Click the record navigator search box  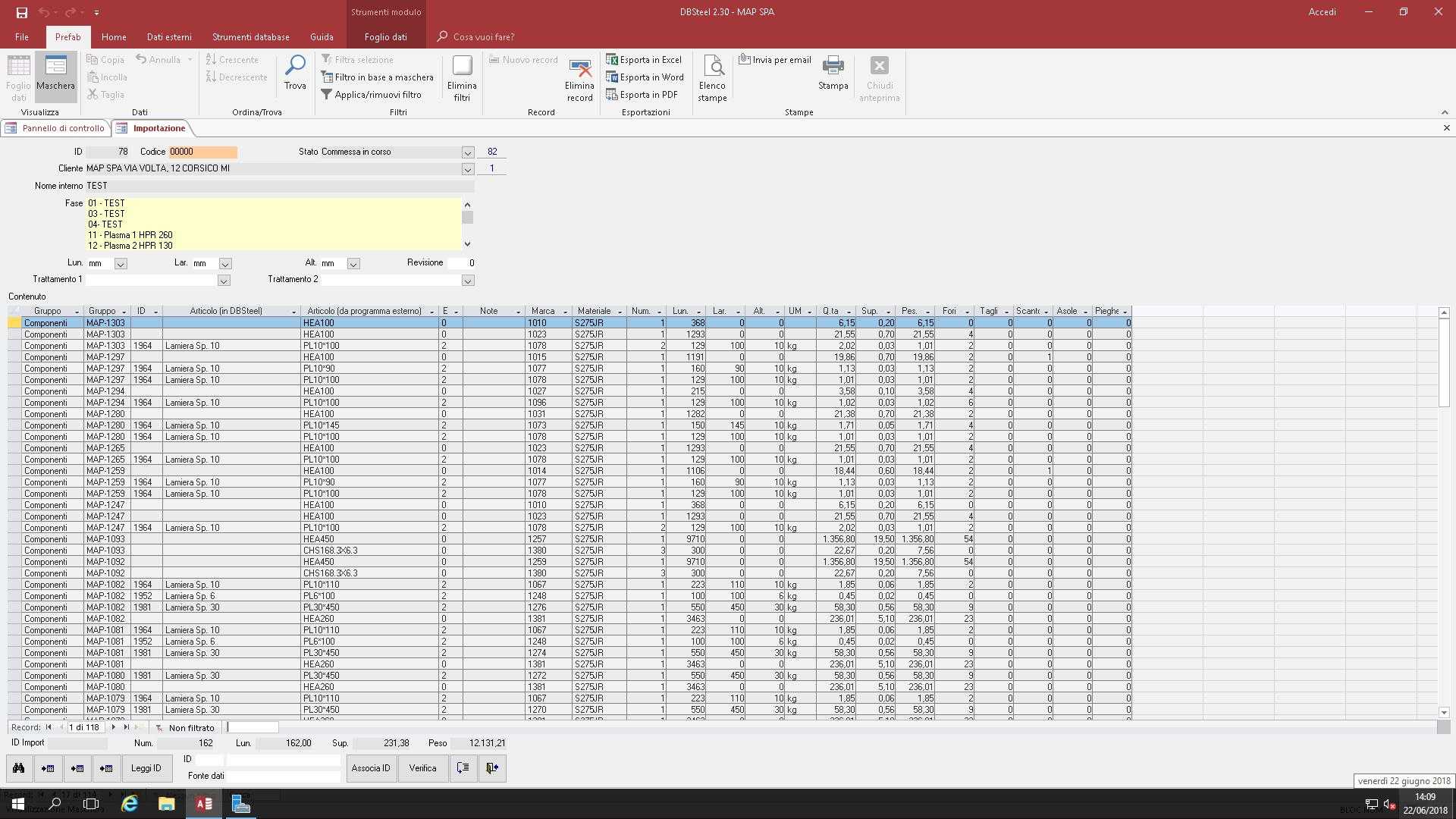pos(253,727)
